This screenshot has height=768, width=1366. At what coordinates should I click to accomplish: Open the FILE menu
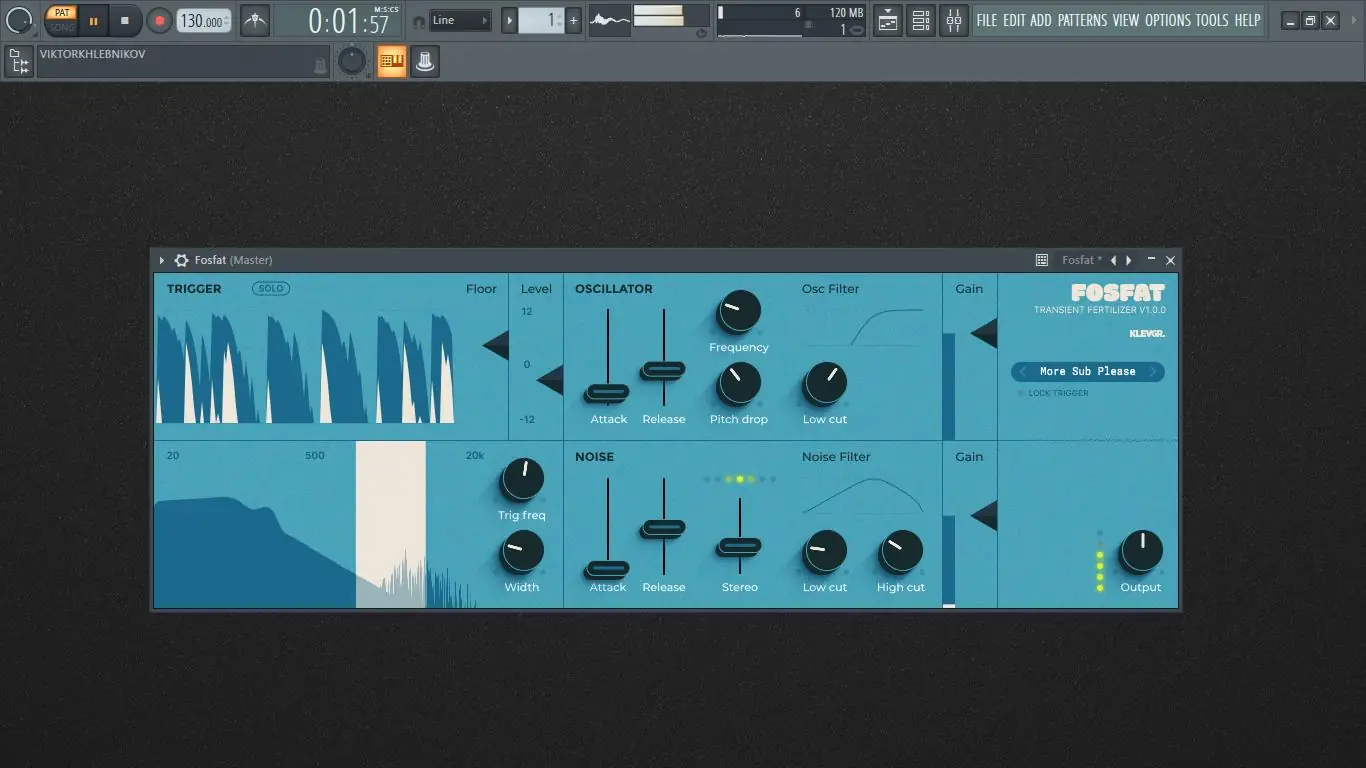pos(987,20)
